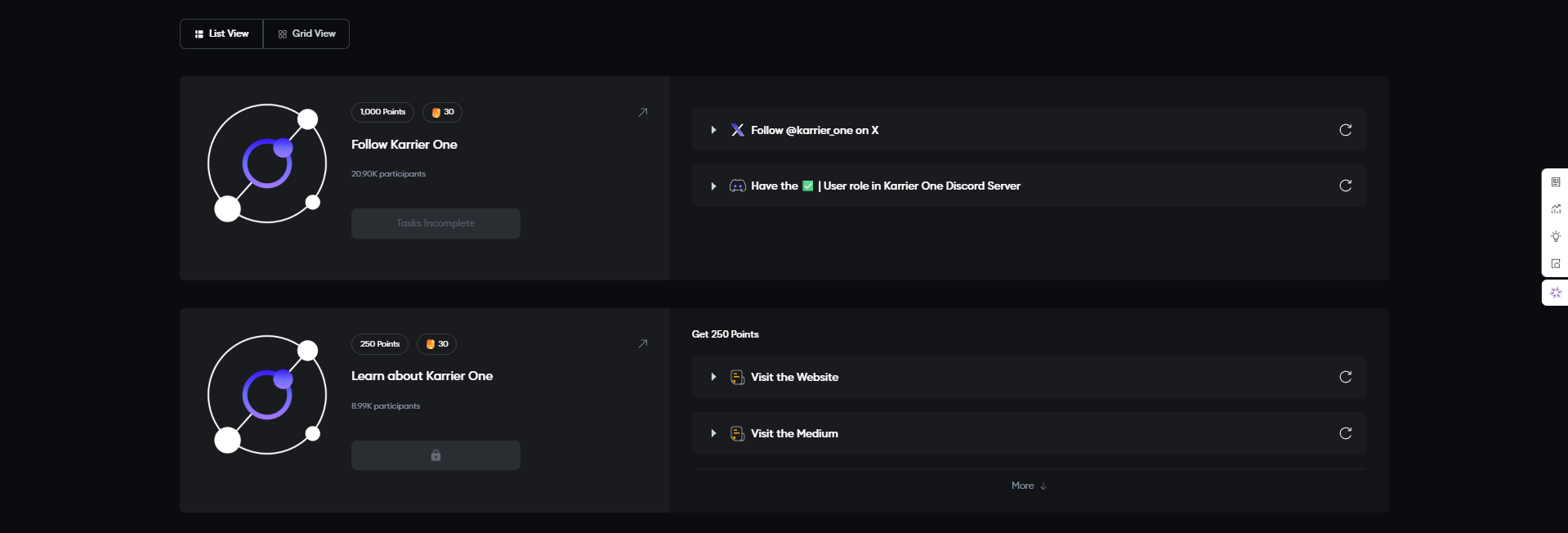Click the Tasks Incomplete button

436,223
